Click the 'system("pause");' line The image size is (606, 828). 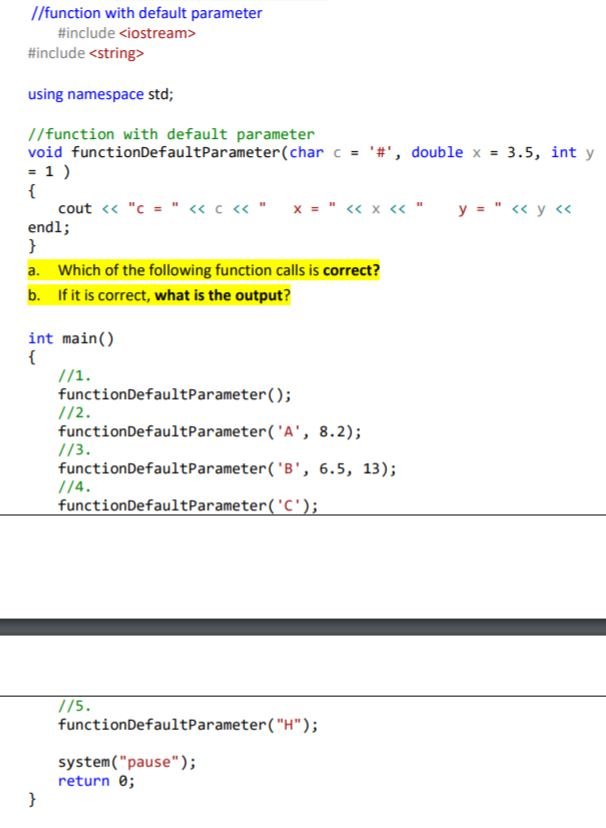[127, 762]
